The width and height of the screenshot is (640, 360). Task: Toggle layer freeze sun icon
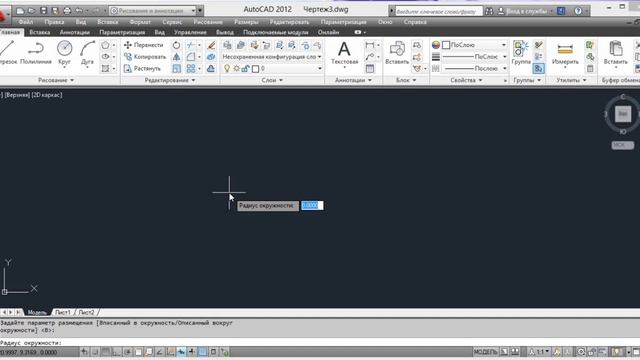point(236,69)
